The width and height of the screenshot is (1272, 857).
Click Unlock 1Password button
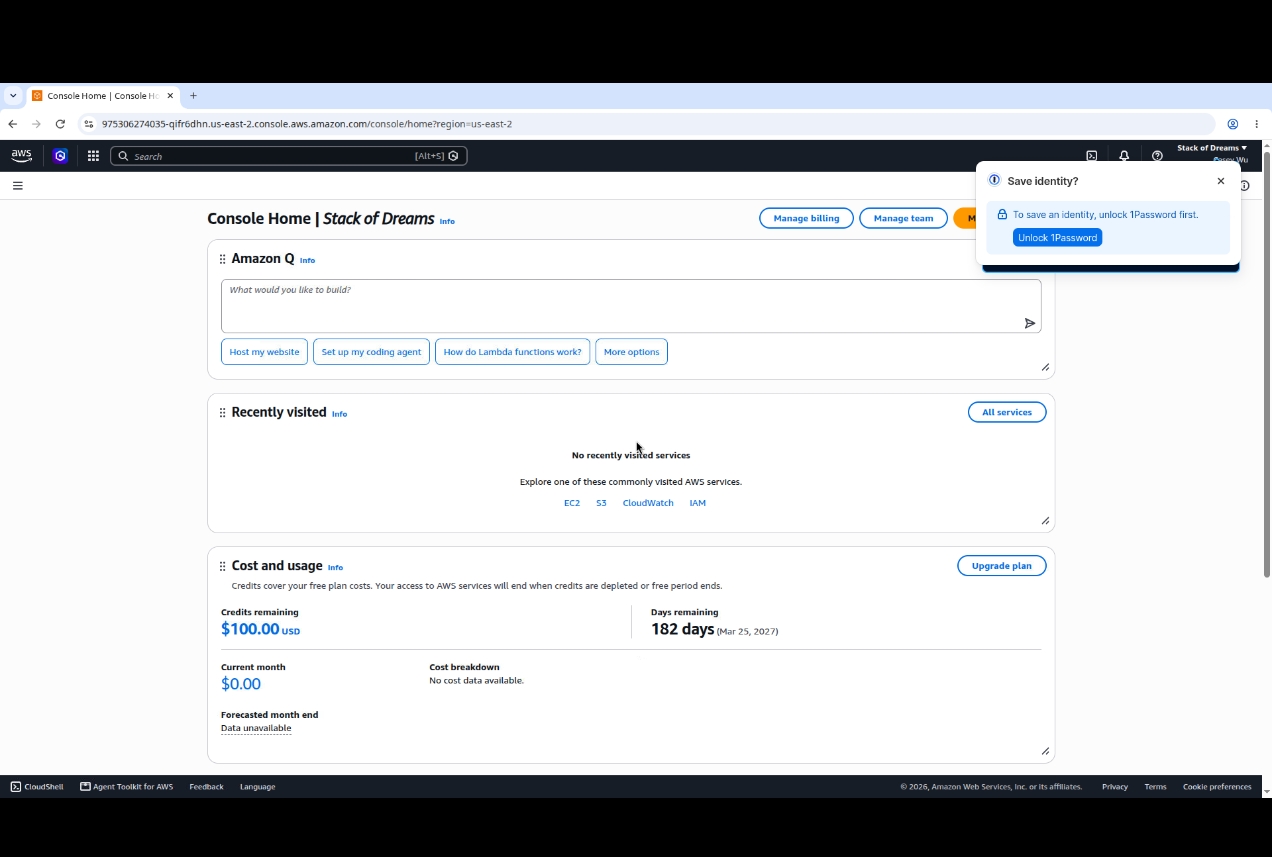[1057, 237]
